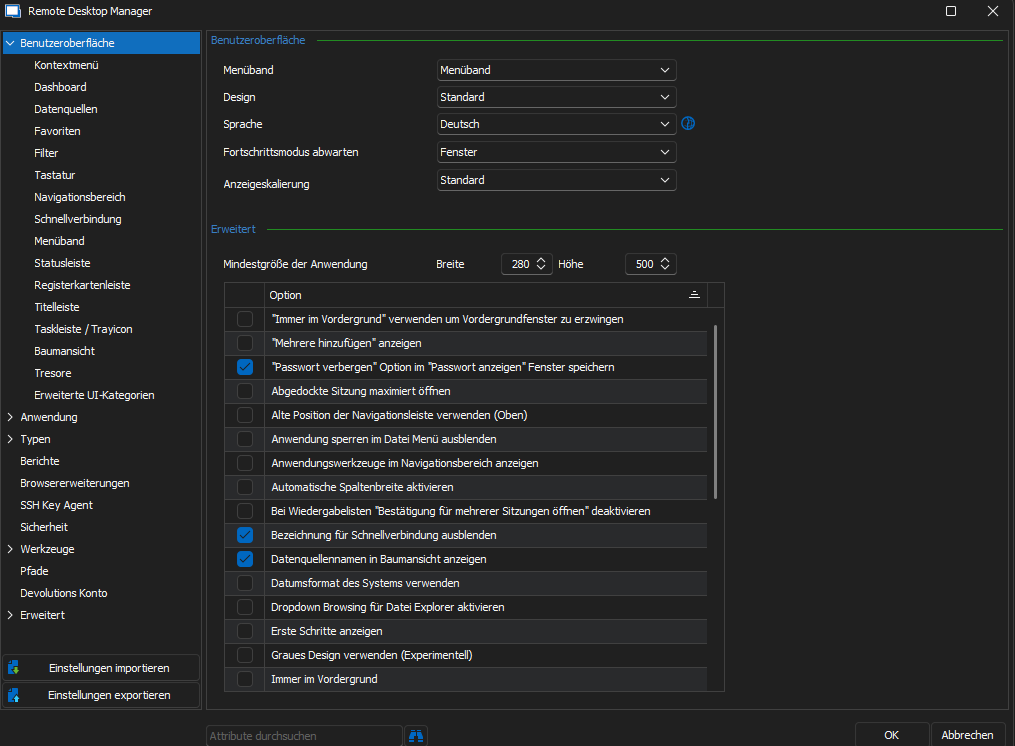Click the Remote Desktop Manager title icon

[x=13, y=11]
